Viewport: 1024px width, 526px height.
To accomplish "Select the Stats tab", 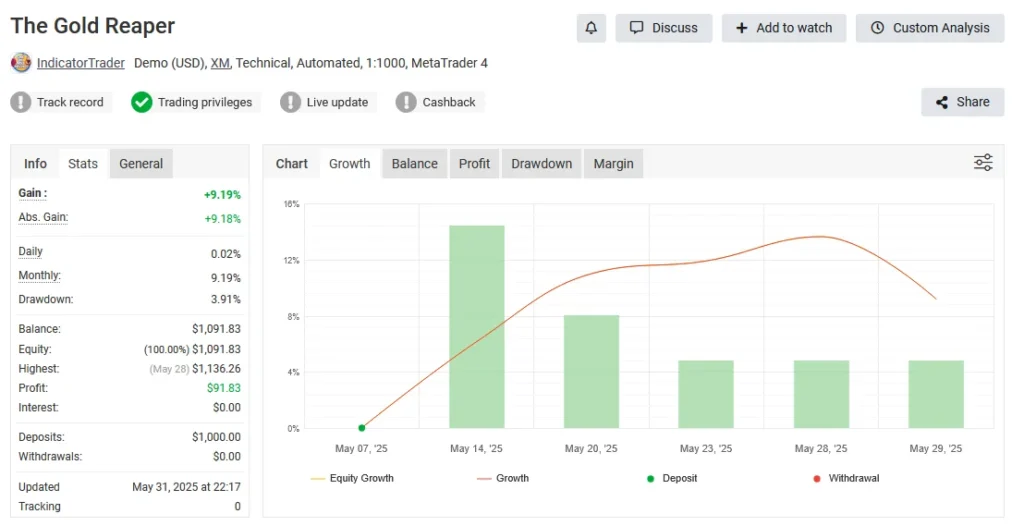I will point(83,163).
